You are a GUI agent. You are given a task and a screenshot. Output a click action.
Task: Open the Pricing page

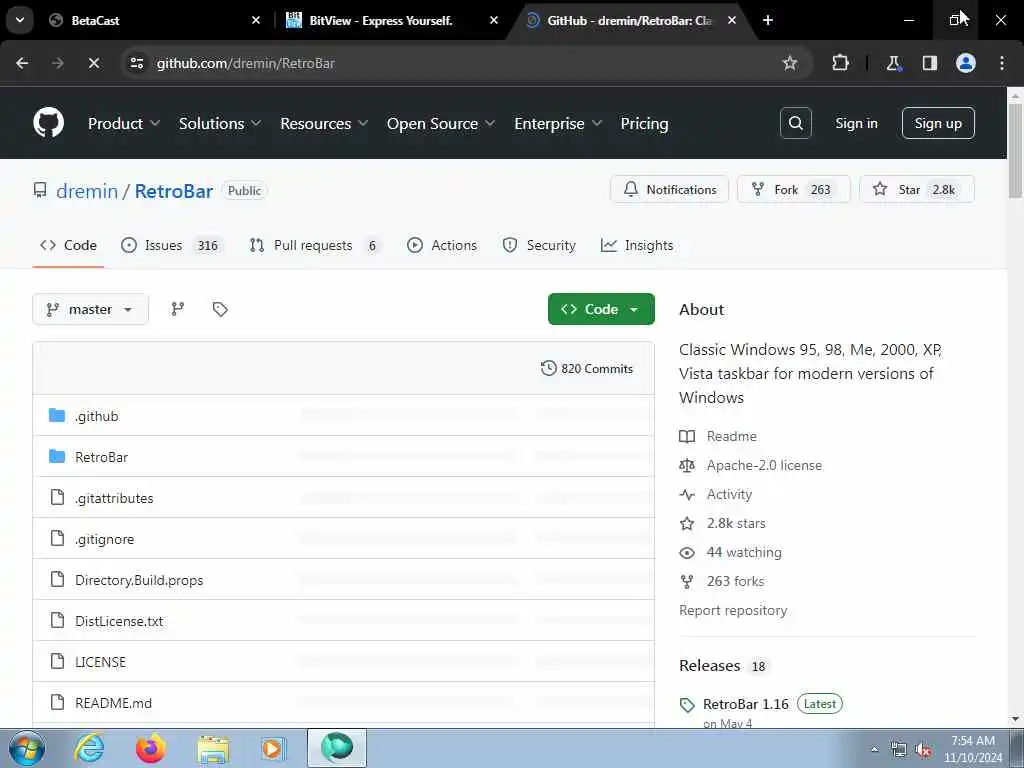644,123
